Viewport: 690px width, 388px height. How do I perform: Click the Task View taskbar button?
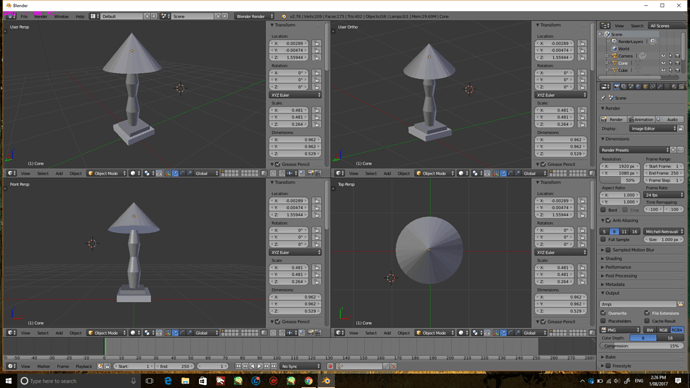coord(150,381)
